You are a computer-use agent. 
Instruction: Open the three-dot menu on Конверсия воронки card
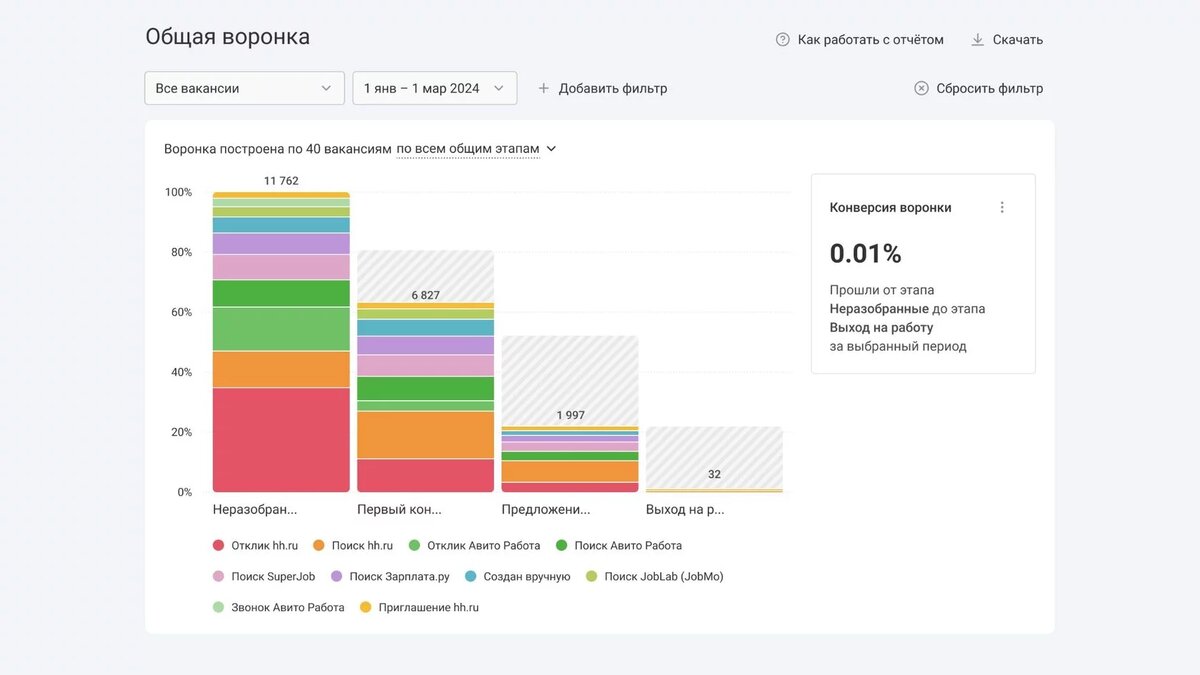pyautogui.click(x=1003, y=207)
